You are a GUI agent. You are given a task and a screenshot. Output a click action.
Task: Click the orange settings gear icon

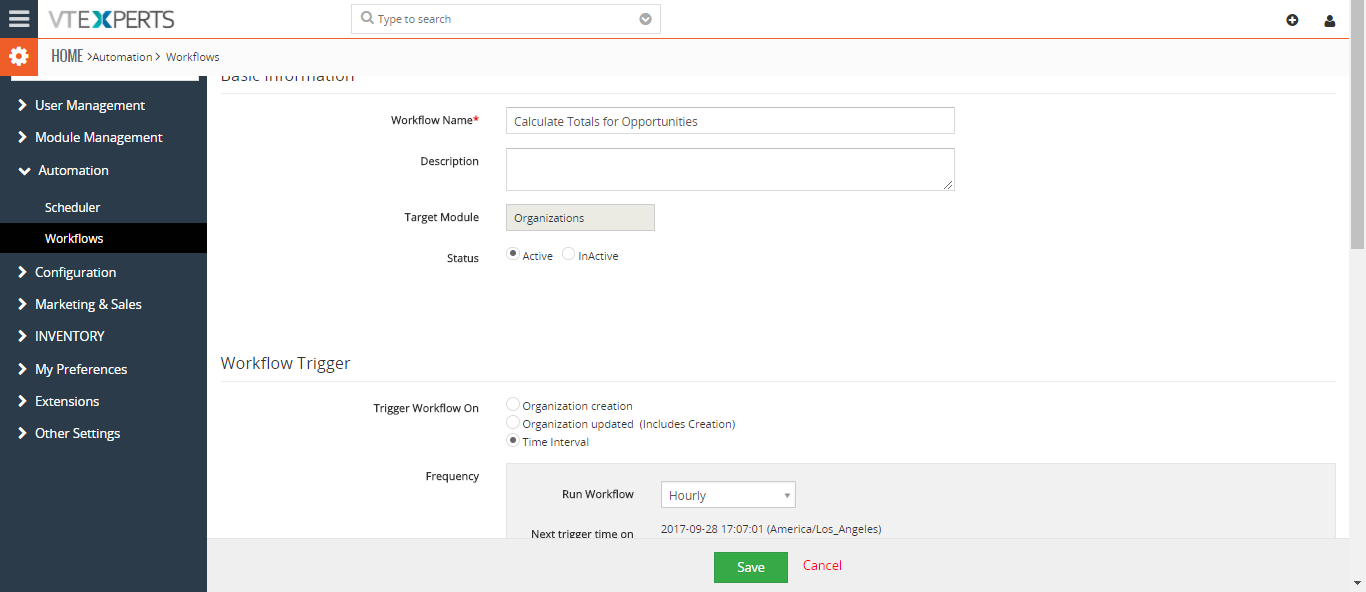[x=19, y=57]
